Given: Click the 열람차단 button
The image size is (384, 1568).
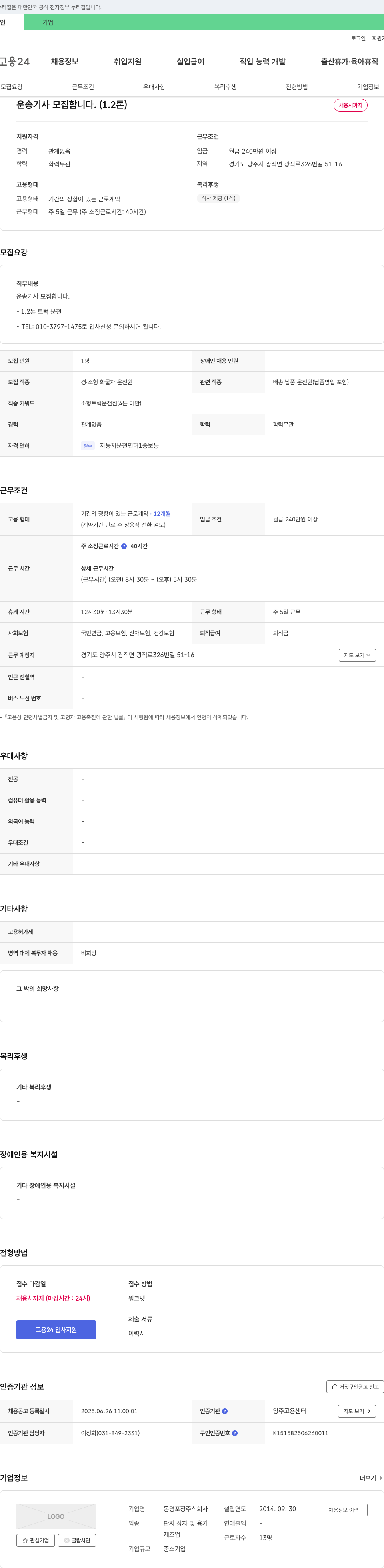Looking at the screenshot, I should (77, 1540).
